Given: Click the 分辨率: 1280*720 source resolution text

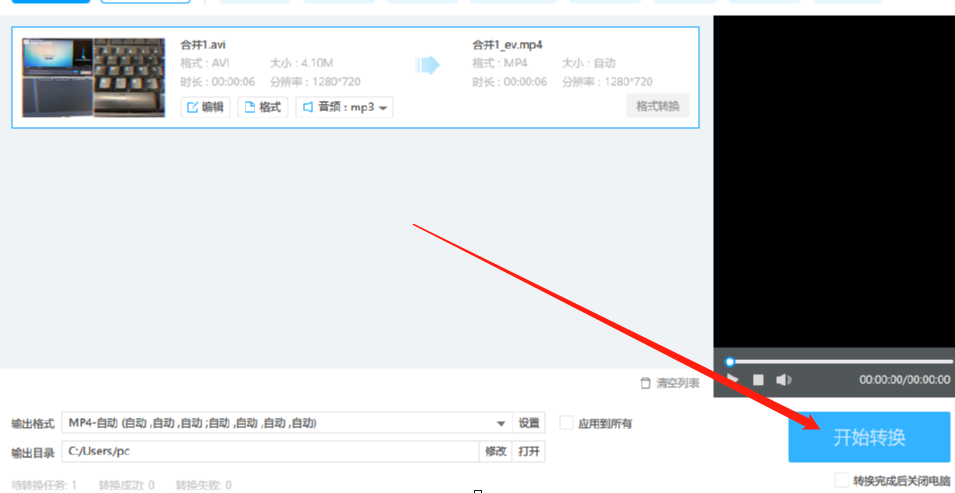Looking at the screenshot, I should [315, 82].
